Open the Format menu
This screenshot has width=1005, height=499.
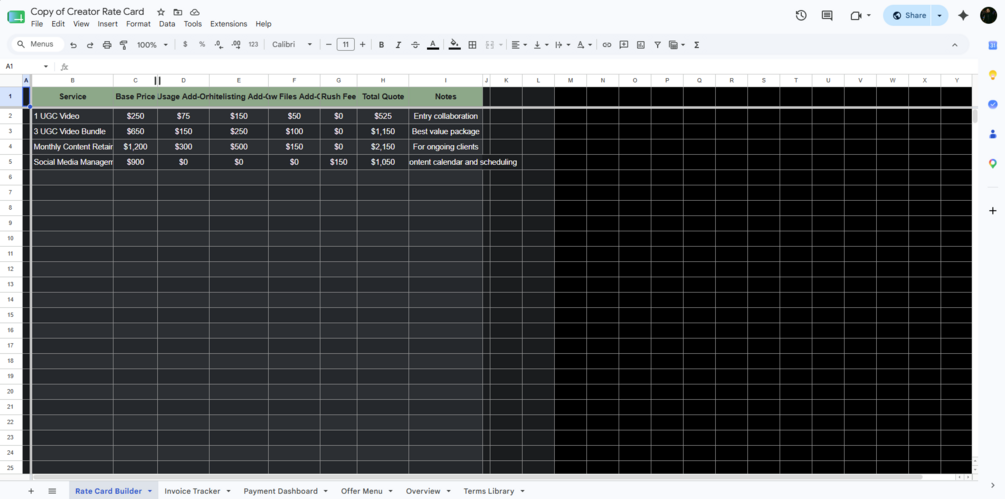coord(138,24)
